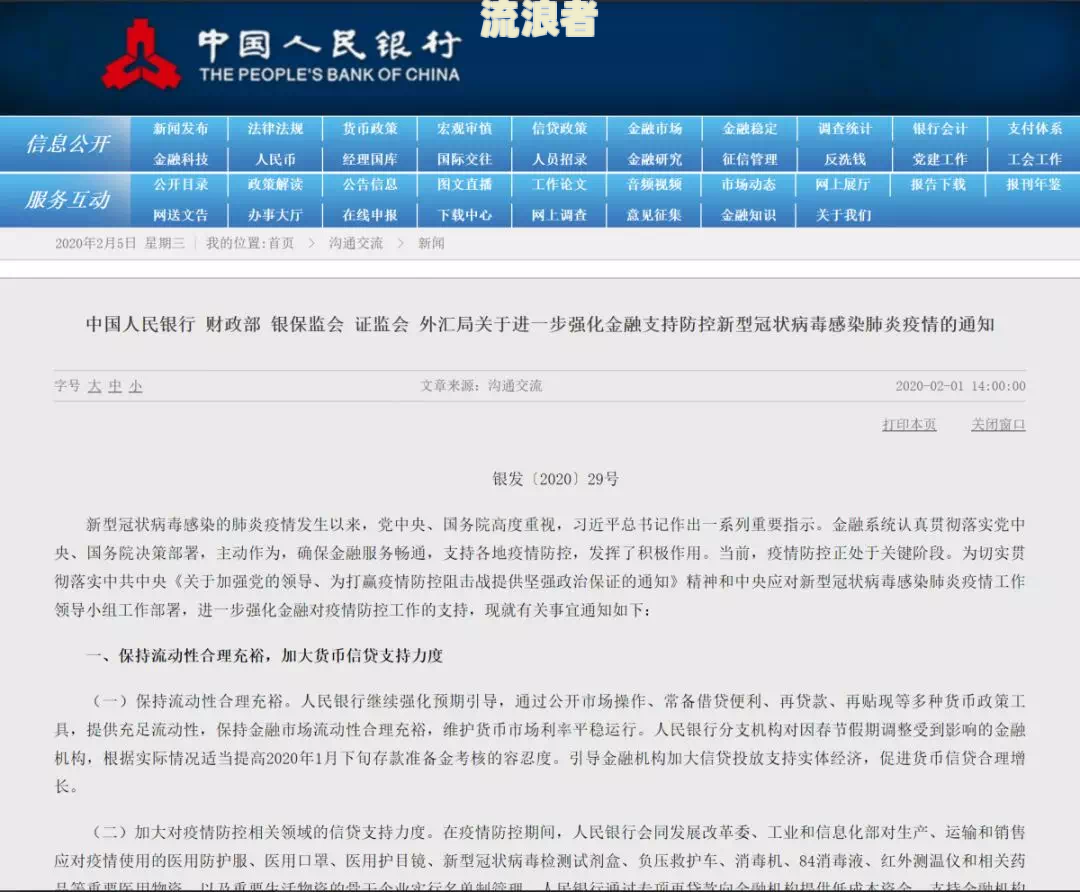Click the 文章来源: 沟通交流 text
This screenshot has height=892, width=1080.
[x=481, y=386]
